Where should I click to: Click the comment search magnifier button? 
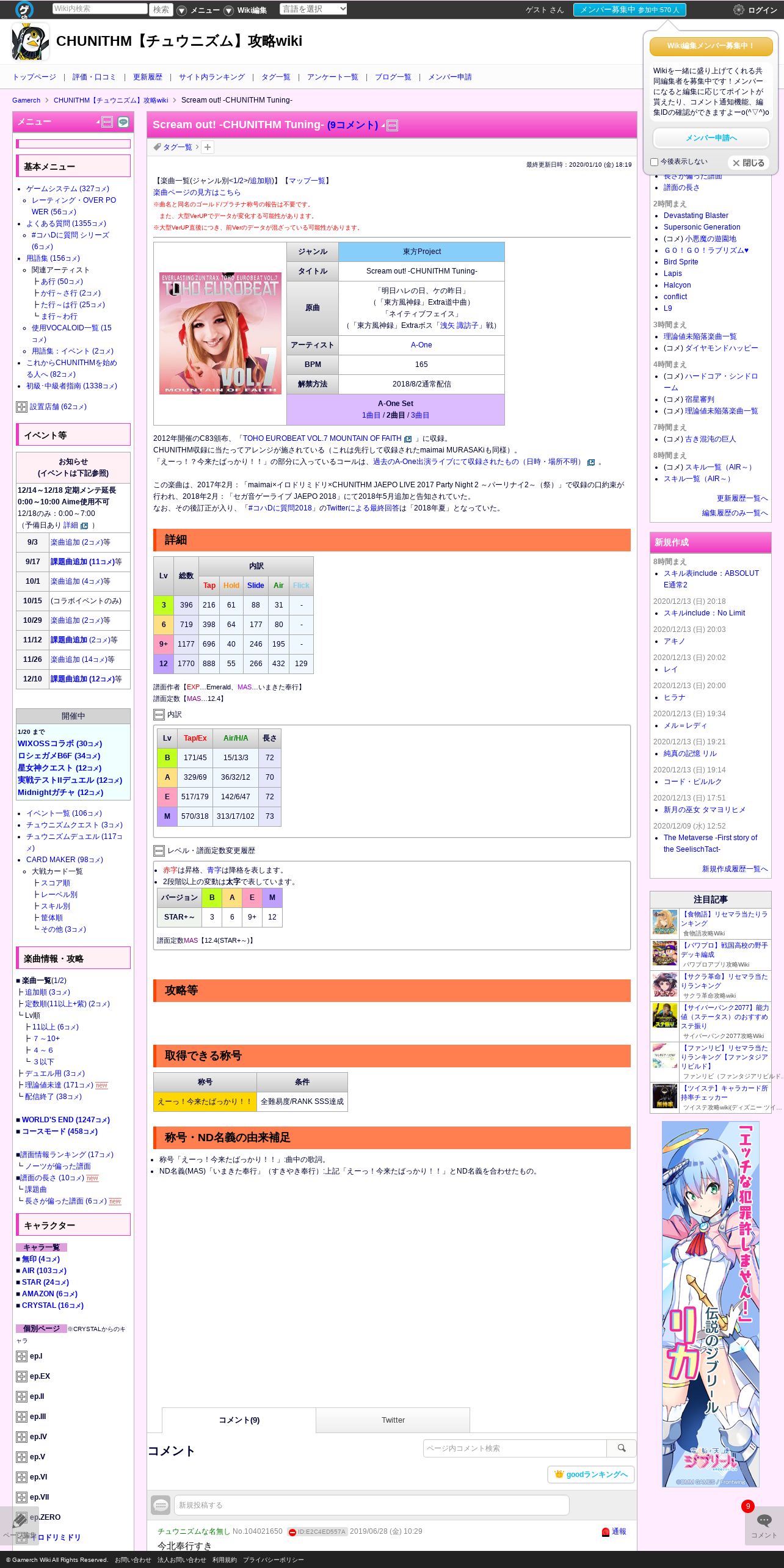(x=622, y=1448)
